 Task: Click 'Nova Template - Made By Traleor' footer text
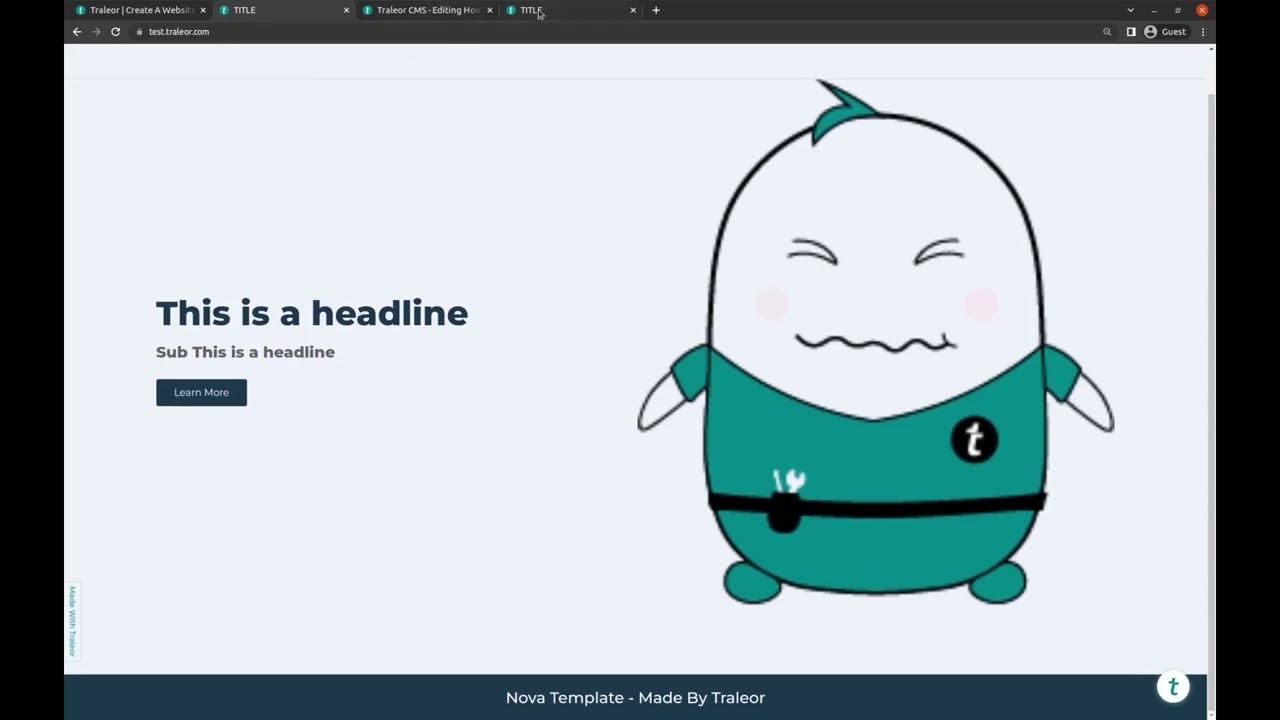(635, 698)
